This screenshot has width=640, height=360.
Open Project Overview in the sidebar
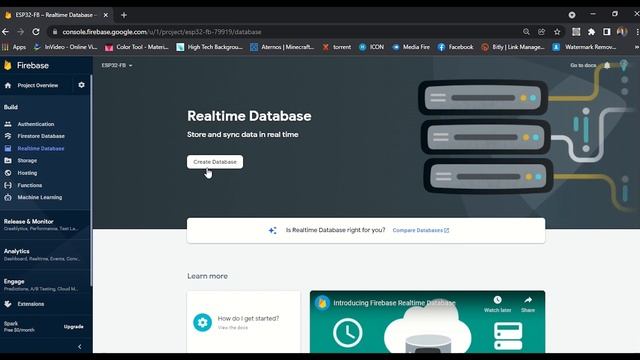pyautogui.click(x=38, y=85)
